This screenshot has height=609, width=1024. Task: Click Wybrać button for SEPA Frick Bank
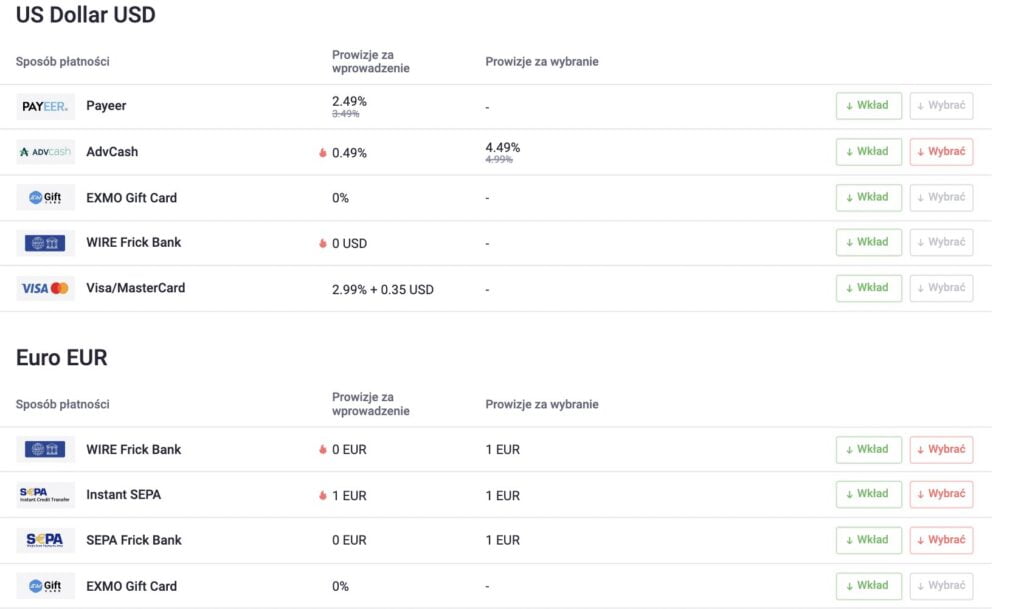[941, 540]
